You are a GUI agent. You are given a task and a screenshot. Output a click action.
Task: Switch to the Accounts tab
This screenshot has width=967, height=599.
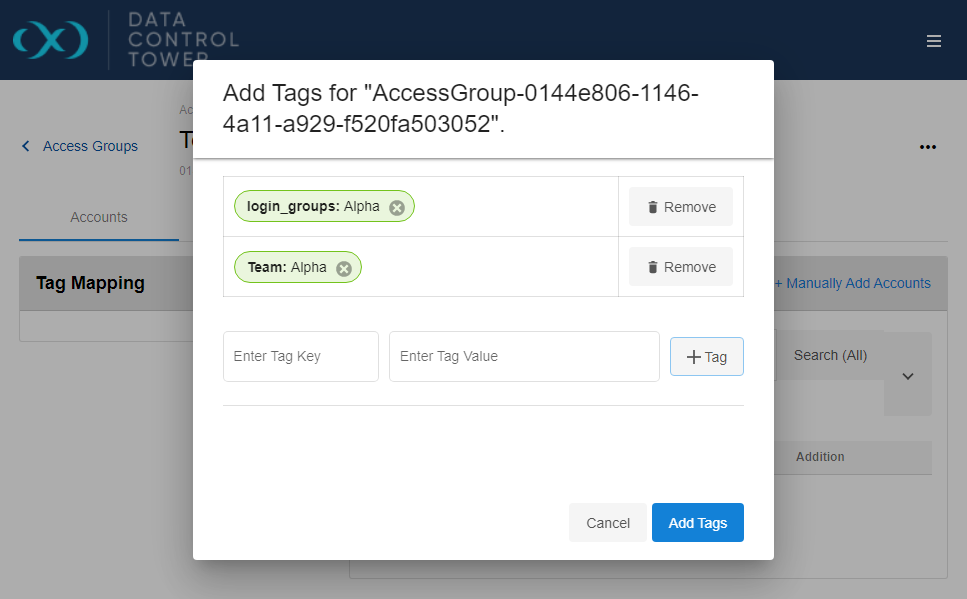[99, 217]
